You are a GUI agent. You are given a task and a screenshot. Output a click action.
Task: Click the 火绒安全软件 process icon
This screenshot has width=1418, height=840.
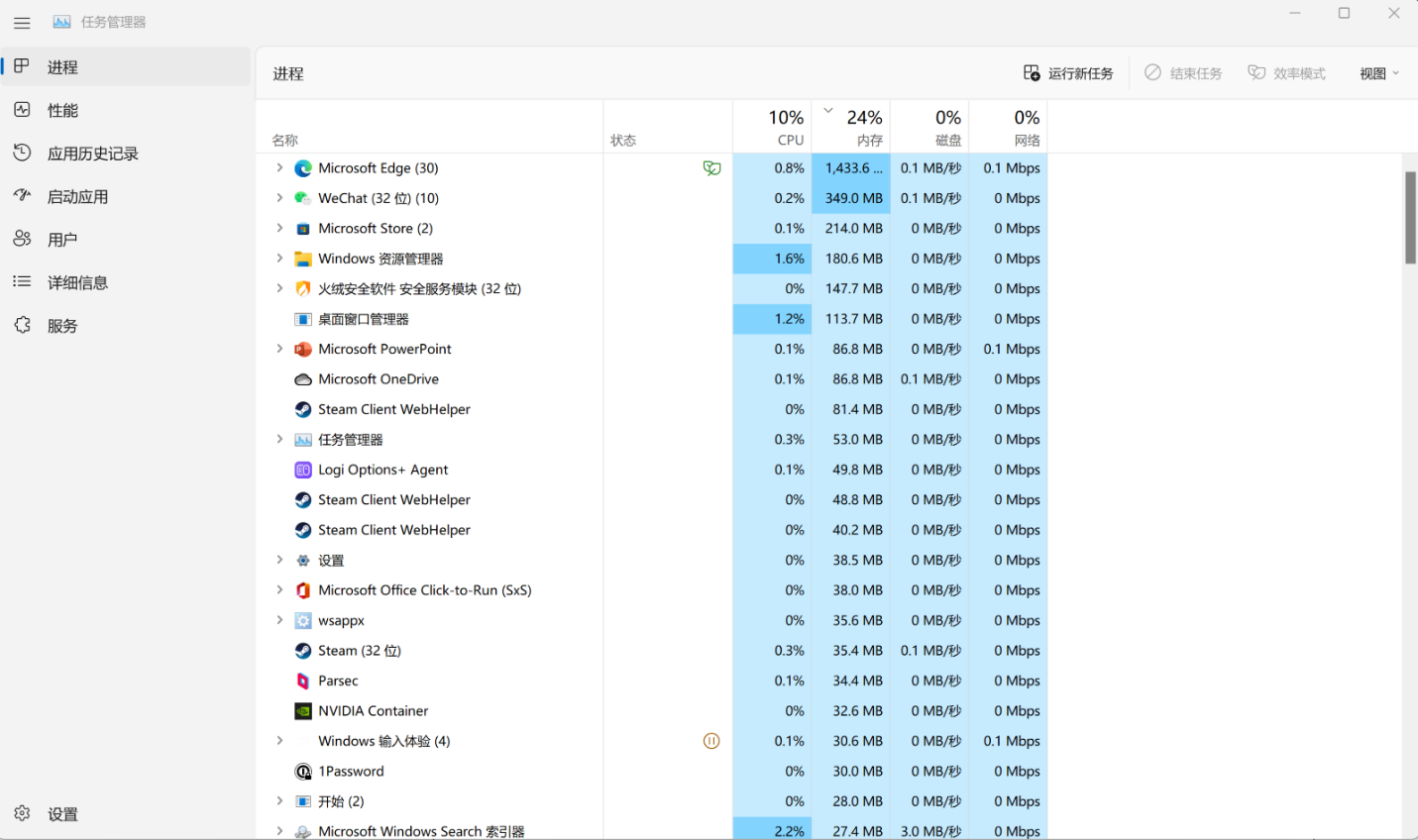tap(303, 289)
